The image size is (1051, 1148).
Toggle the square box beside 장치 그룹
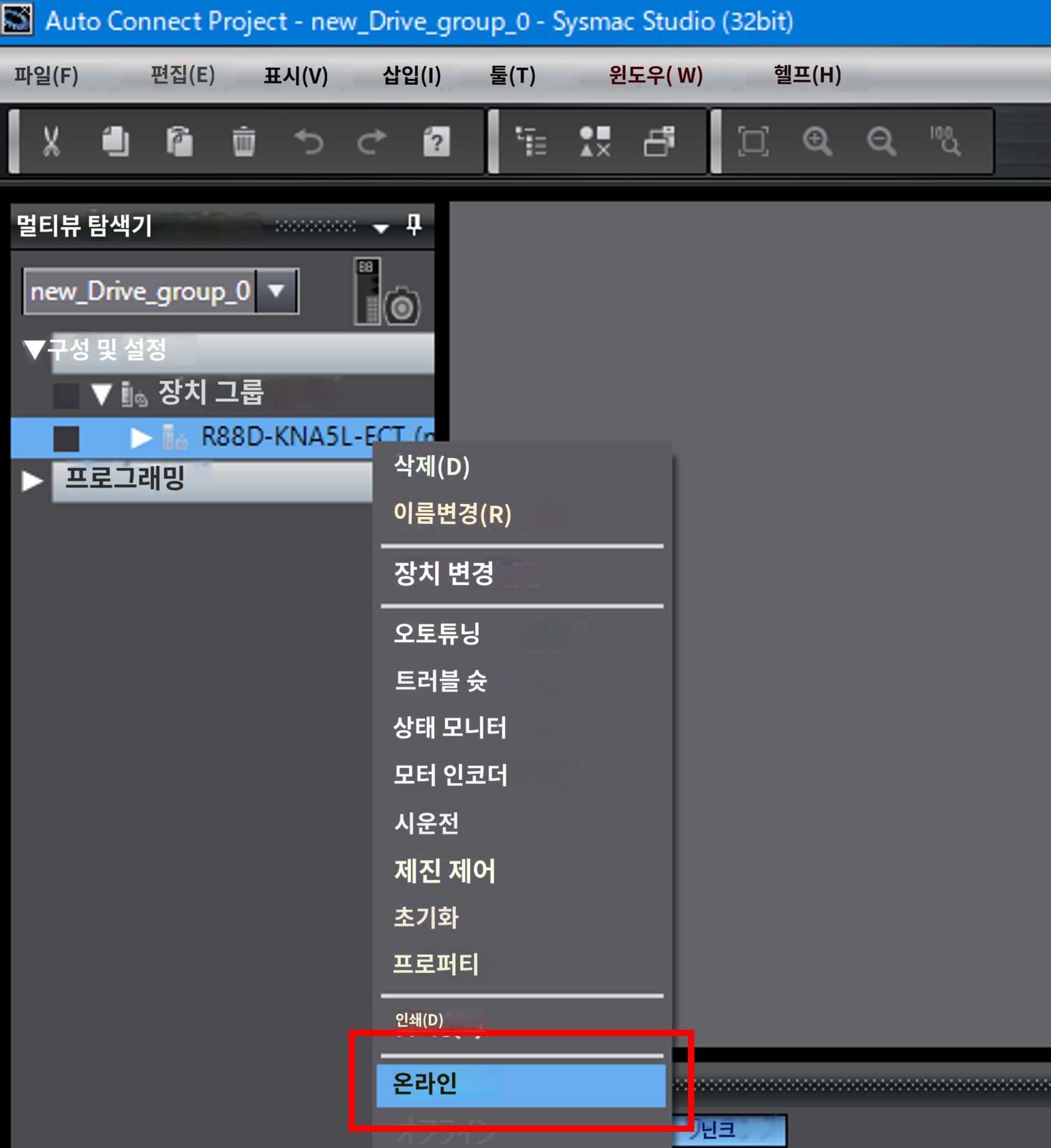coord(66,396)
